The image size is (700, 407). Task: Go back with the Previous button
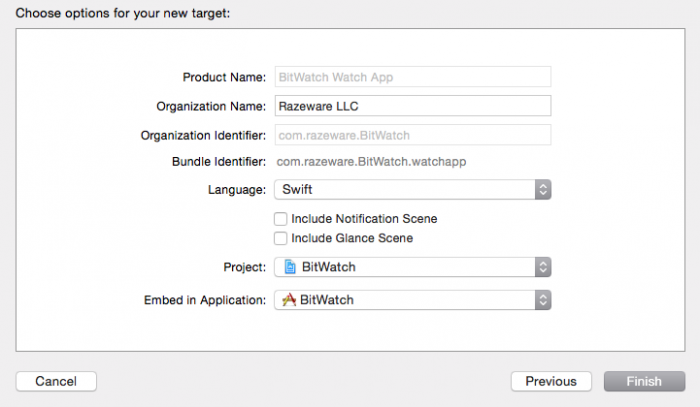(551, 381)
